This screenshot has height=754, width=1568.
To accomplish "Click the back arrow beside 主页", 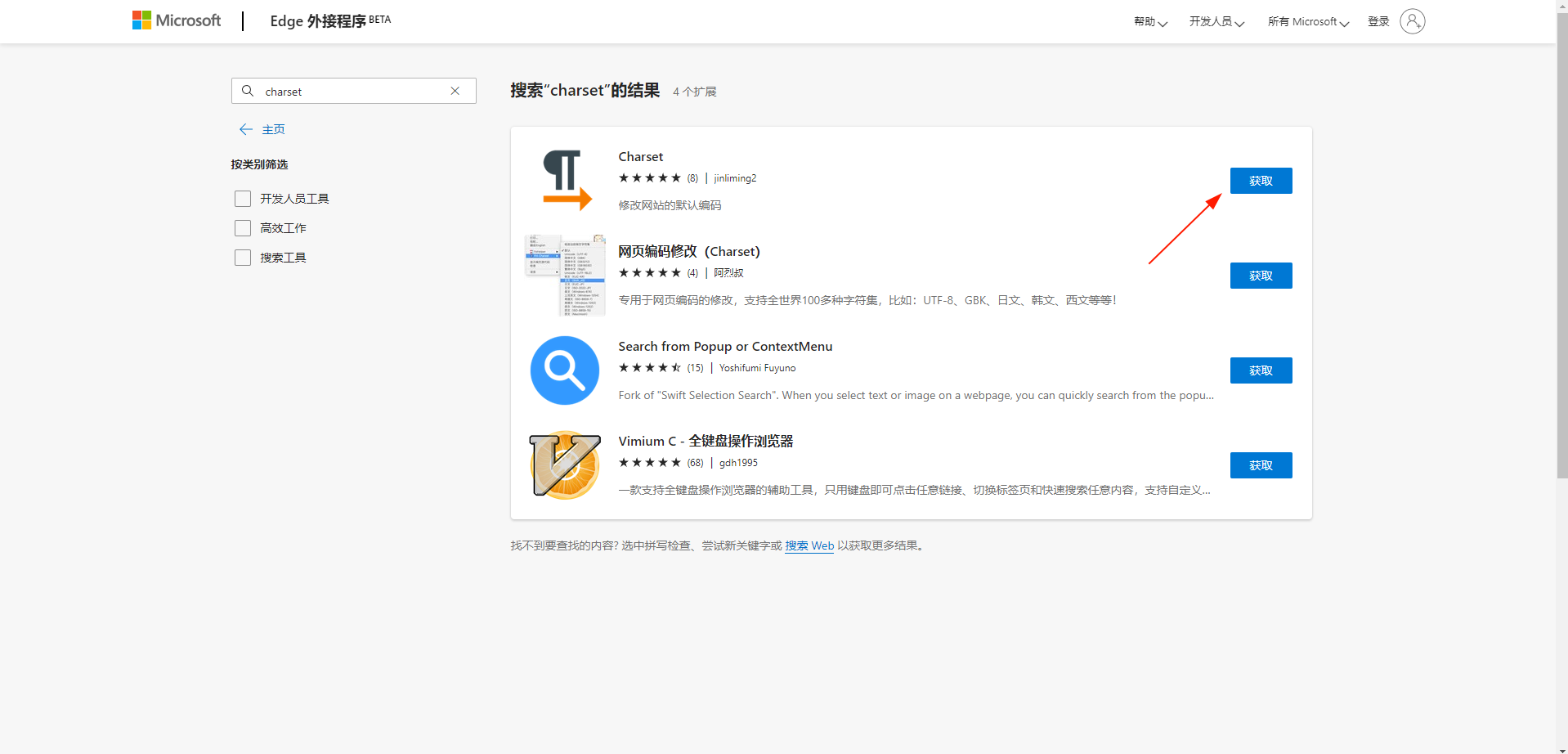I will coord(245,129).
